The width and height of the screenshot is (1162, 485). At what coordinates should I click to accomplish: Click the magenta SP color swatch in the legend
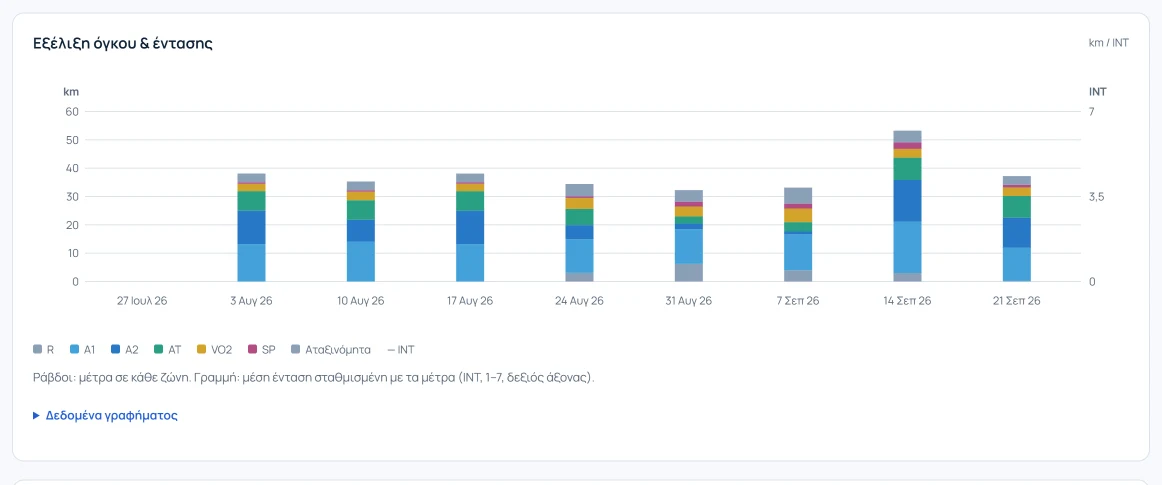click(x=252, y=349)
